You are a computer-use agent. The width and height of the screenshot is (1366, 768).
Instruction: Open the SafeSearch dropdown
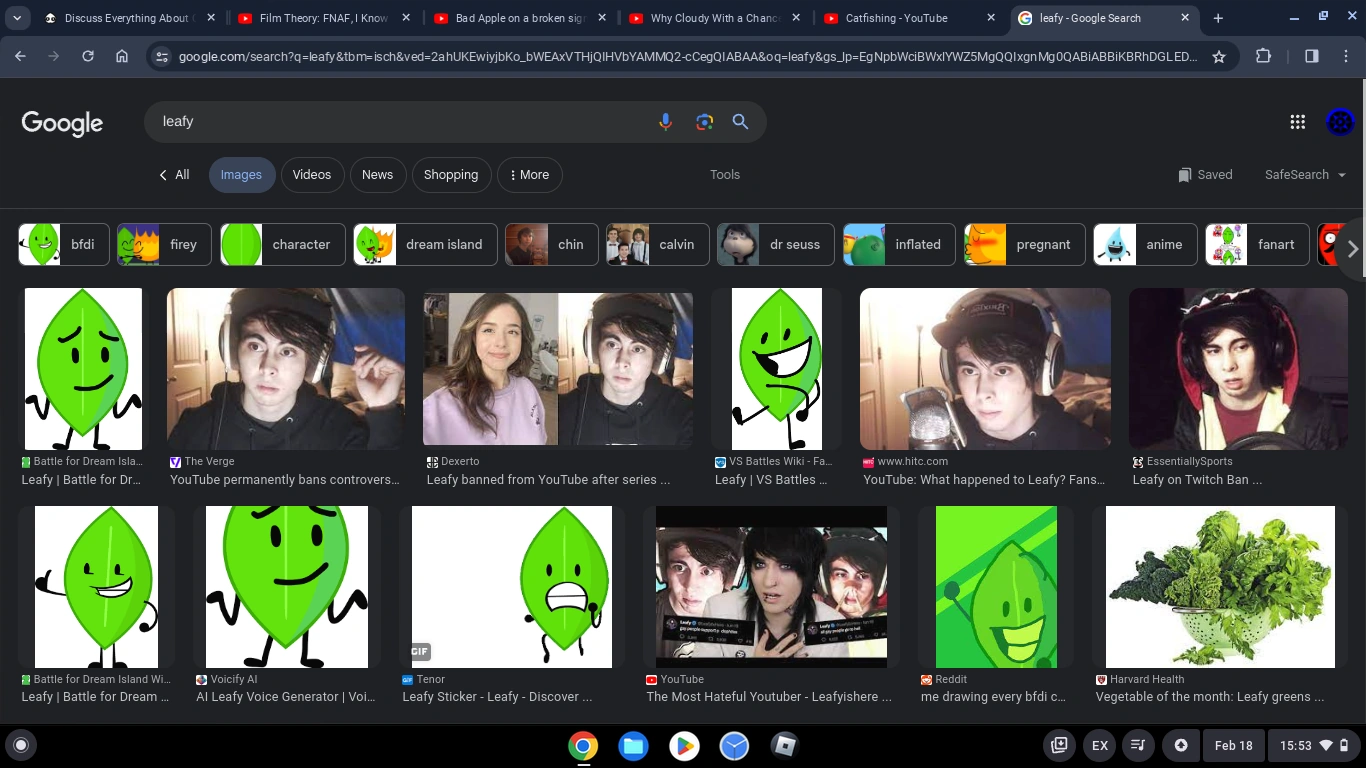point(1303,174)
